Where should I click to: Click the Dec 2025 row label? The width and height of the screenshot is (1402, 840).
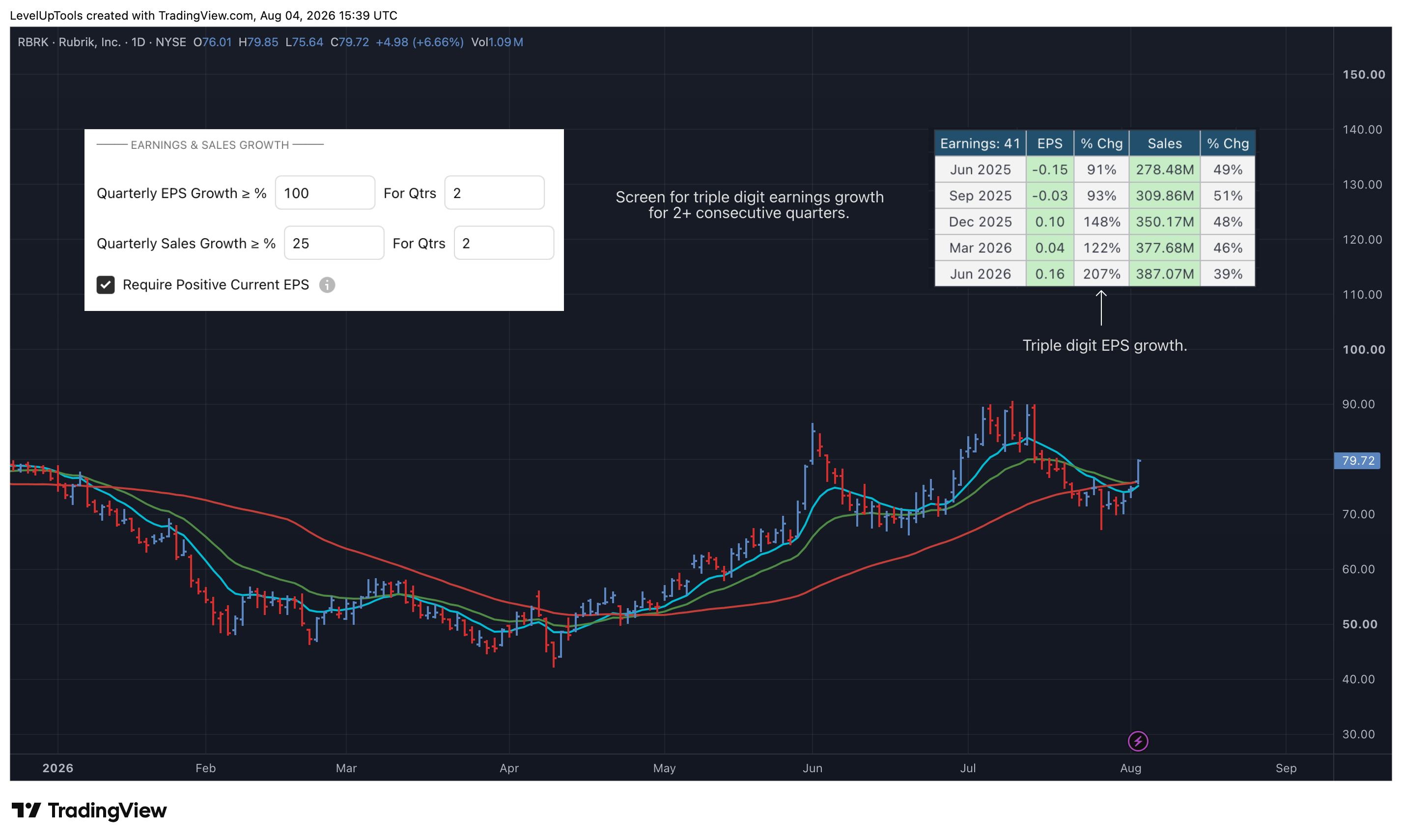pyautogui.click(x=980, y=222)
